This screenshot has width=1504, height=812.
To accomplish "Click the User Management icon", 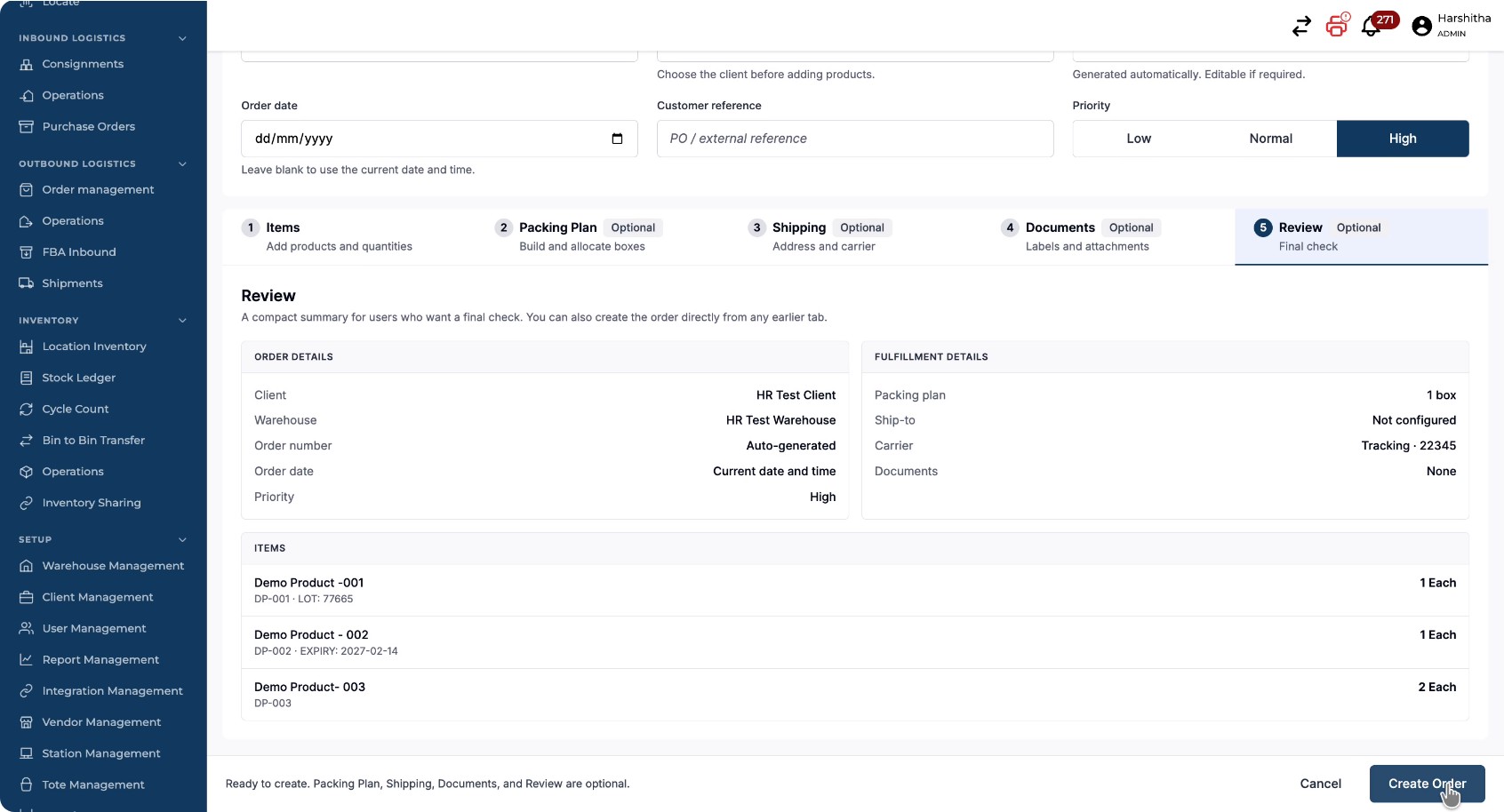I will 27,628.
